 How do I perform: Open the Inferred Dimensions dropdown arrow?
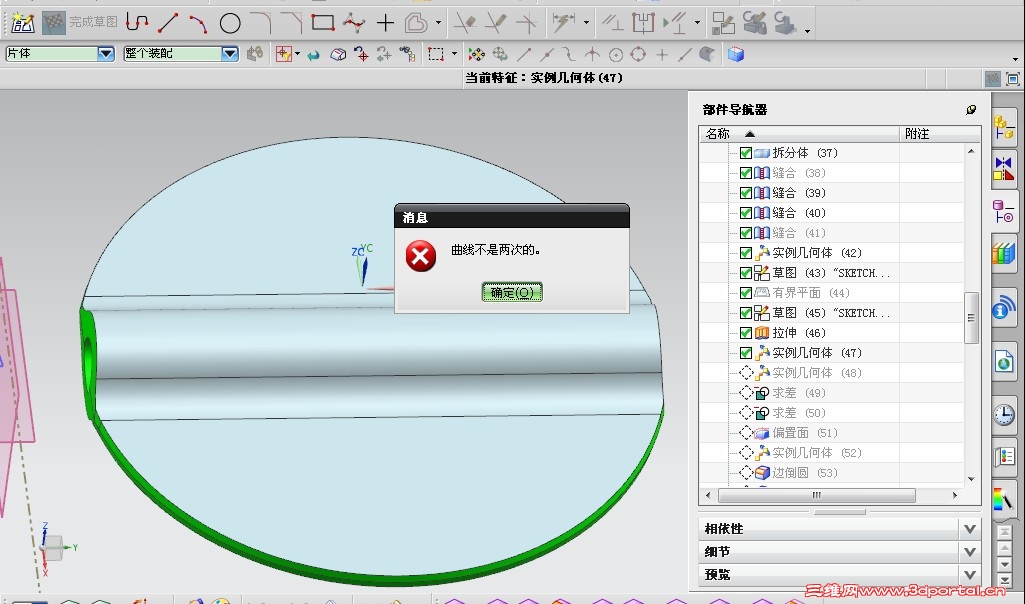pos(586,23)
